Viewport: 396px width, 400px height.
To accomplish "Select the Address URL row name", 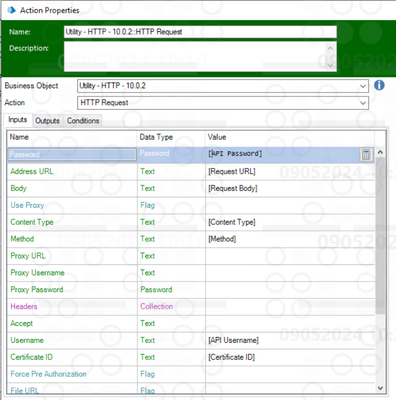I will [x=32, y=171].
